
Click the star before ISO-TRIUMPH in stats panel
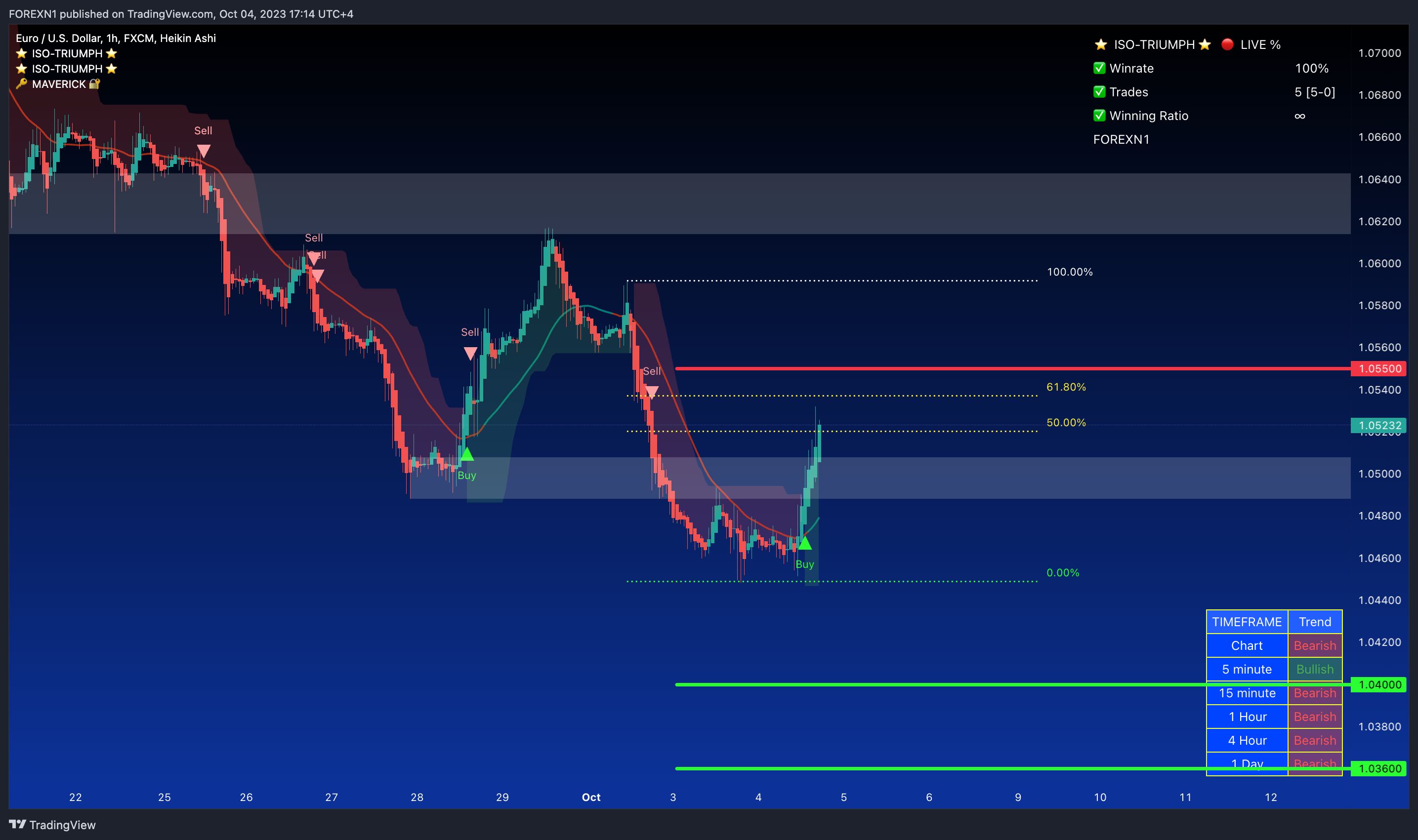(1100, 44)
